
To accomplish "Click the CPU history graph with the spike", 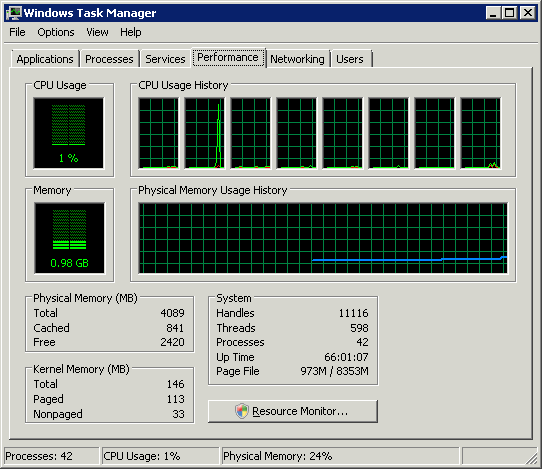I will click(204, 133).
